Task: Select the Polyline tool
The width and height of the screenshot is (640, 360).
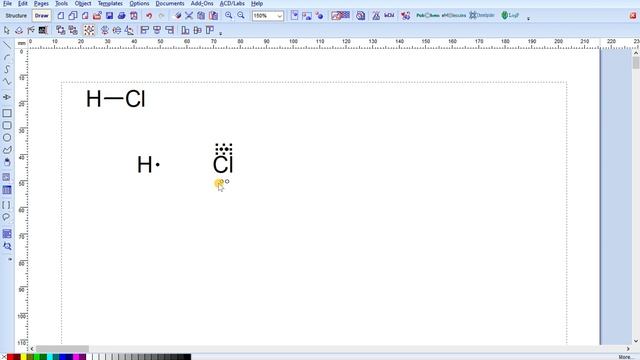Action: point(7,82)
